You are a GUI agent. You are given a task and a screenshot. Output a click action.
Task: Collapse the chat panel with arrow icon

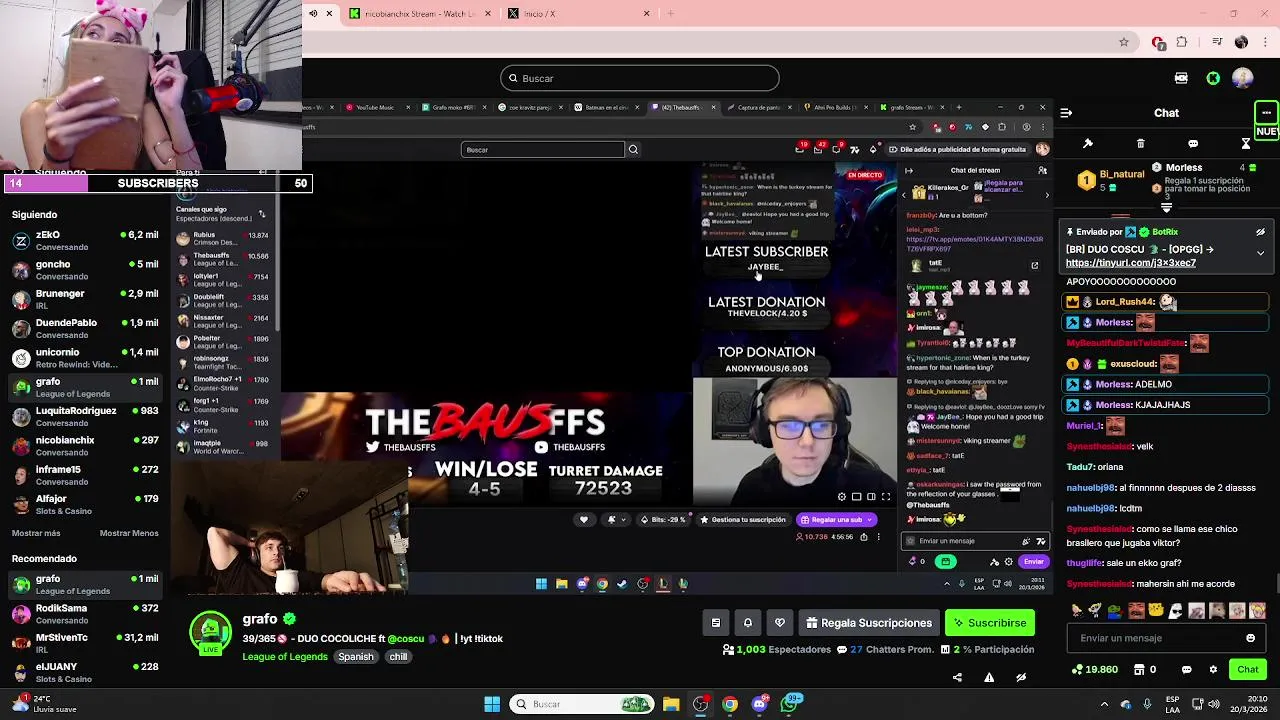coord(1066,113)
